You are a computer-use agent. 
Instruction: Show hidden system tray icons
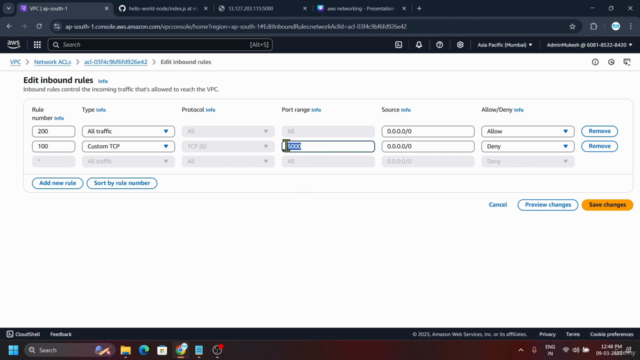[521, 350]
